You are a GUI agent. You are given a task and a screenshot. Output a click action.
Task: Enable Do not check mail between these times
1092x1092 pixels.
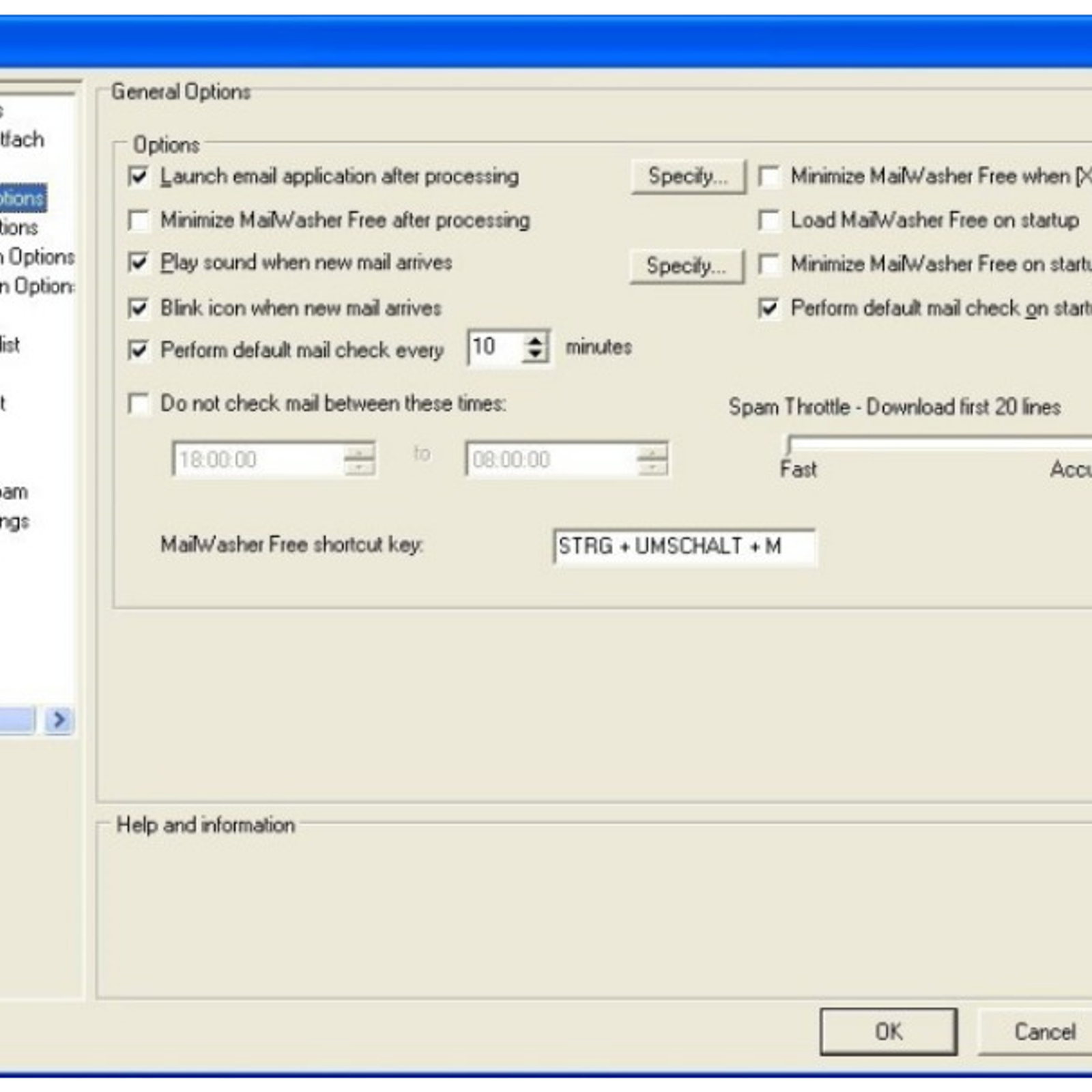(139, 403)
